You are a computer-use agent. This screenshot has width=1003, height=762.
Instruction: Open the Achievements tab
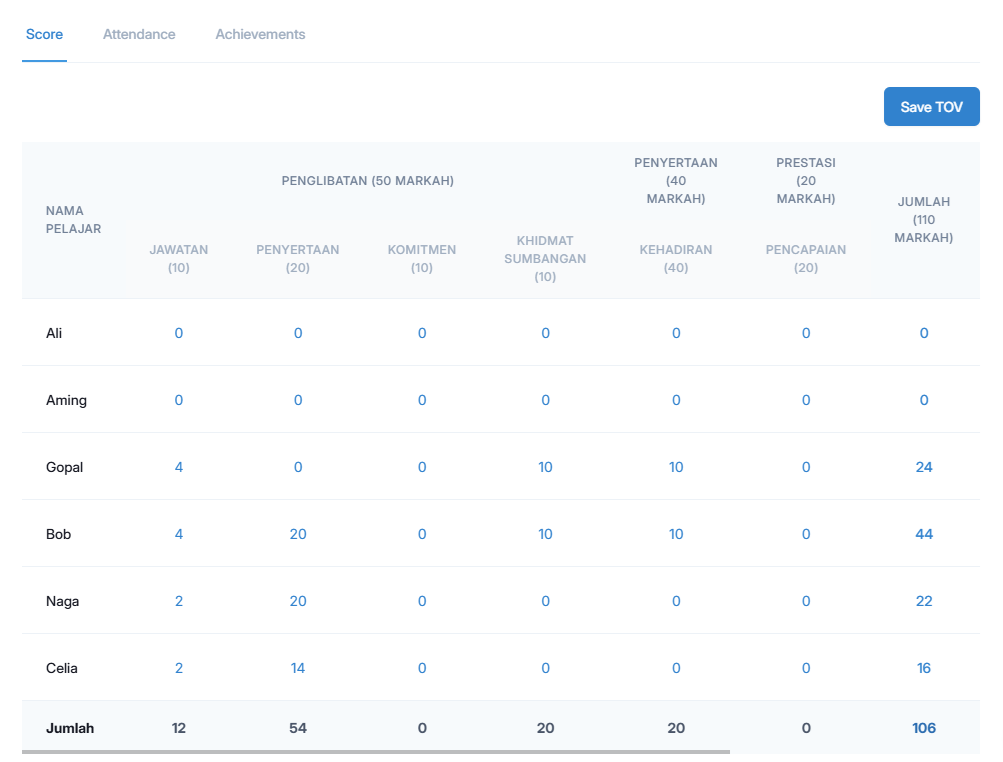pos(260,34)
